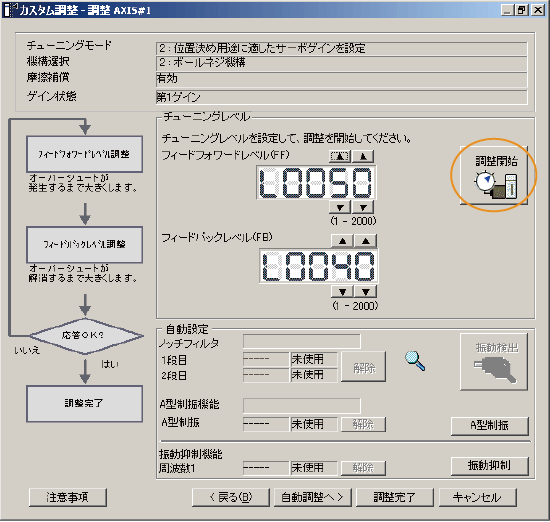The height and width of the screenshot is (522, 550).
Task: Click the 周波数1 frequency value field
Action: coord(266,468)
